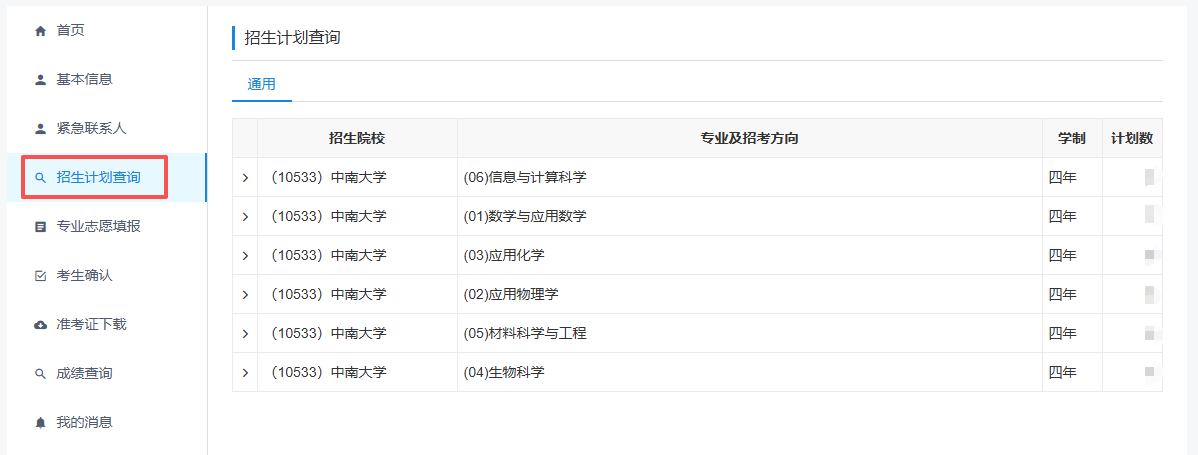
Task: Go to 成绩查询 page
Action: pos(84,374)
